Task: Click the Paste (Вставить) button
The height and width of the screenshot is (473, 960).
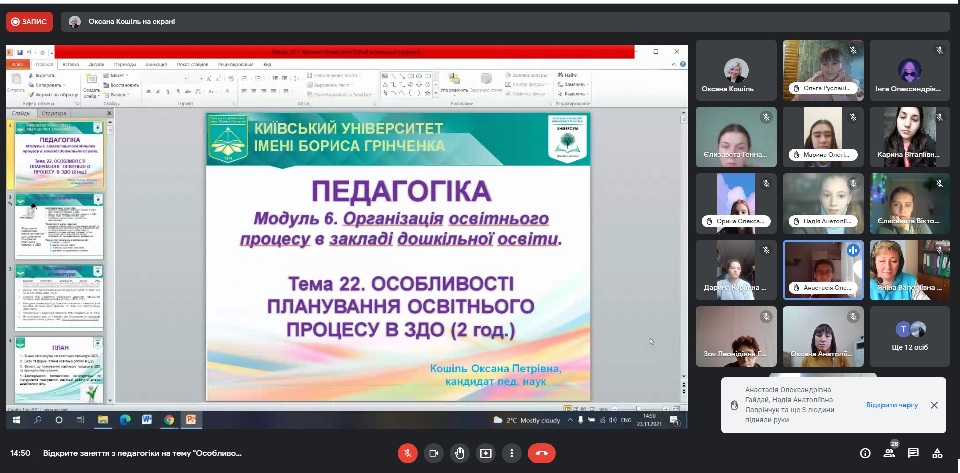Action: pyautogui.click(x=16, y=83)
